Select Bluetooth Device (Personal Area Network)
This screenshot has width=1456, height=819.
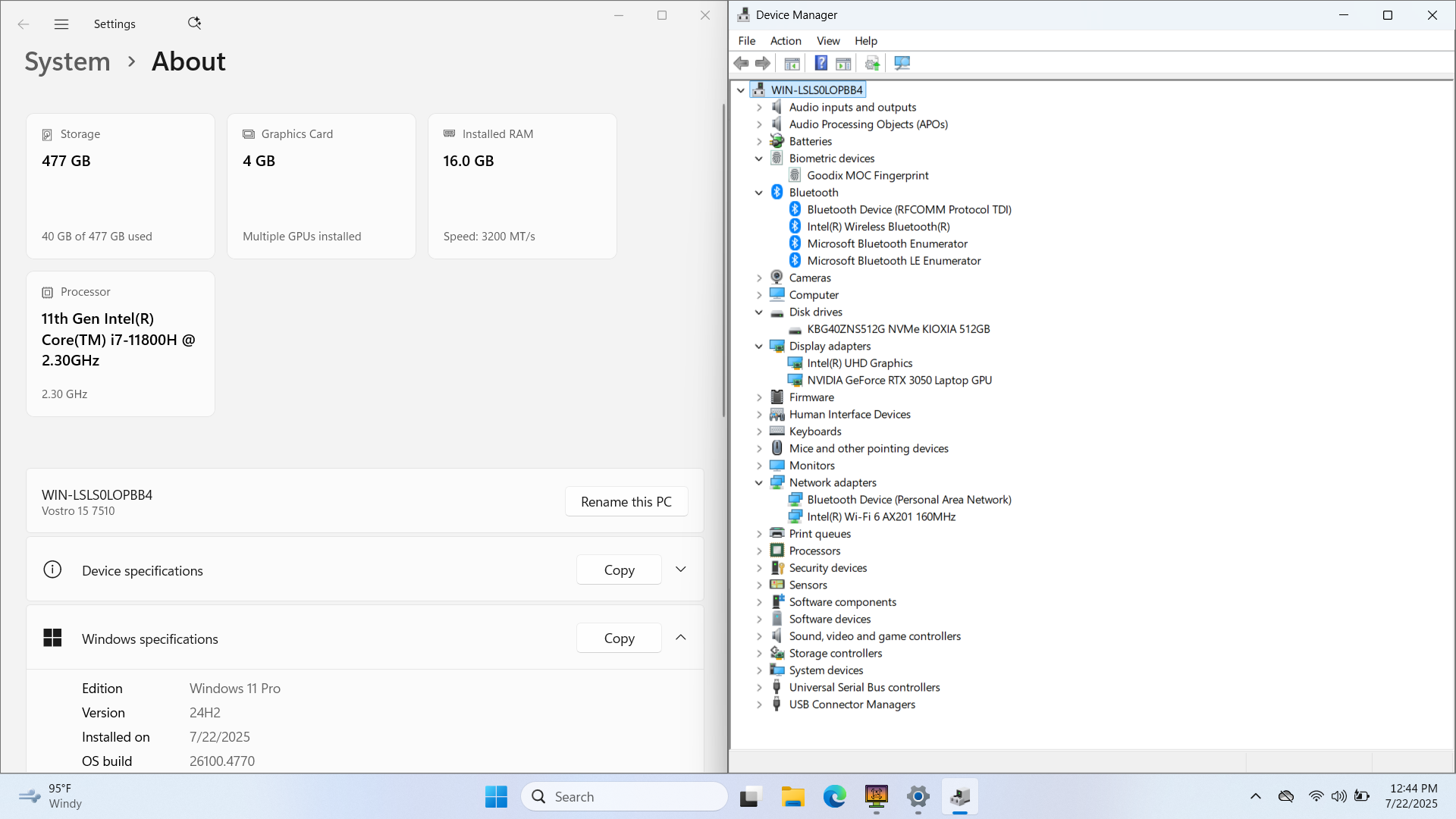[908, 500]
